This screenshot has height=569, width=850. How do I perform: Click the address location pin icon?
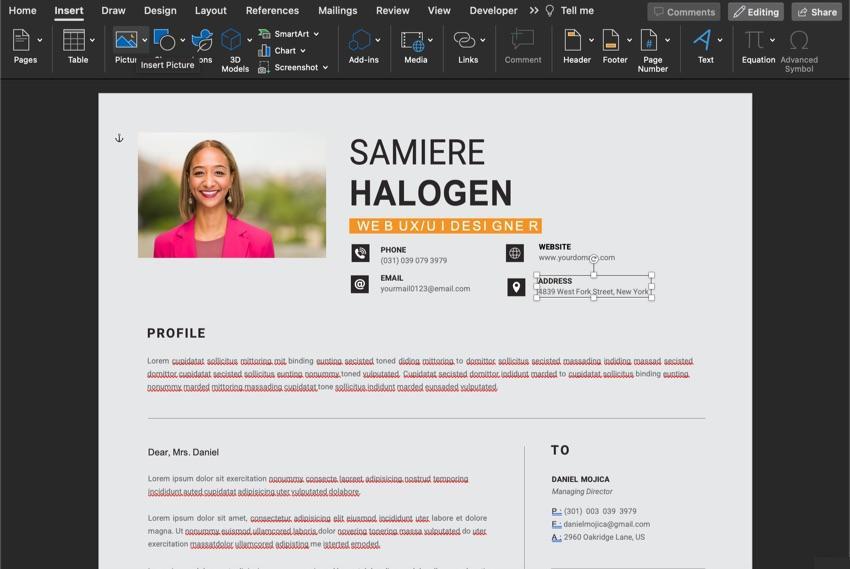pyautogui.click(x=516, y=287)
